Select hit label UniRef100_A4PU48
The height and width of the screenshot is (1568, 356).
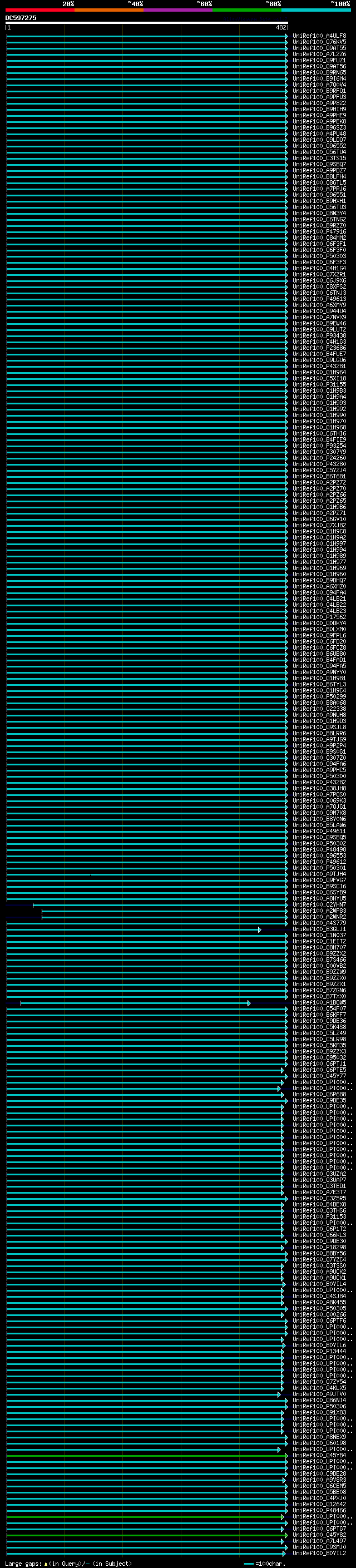[319, 133]
